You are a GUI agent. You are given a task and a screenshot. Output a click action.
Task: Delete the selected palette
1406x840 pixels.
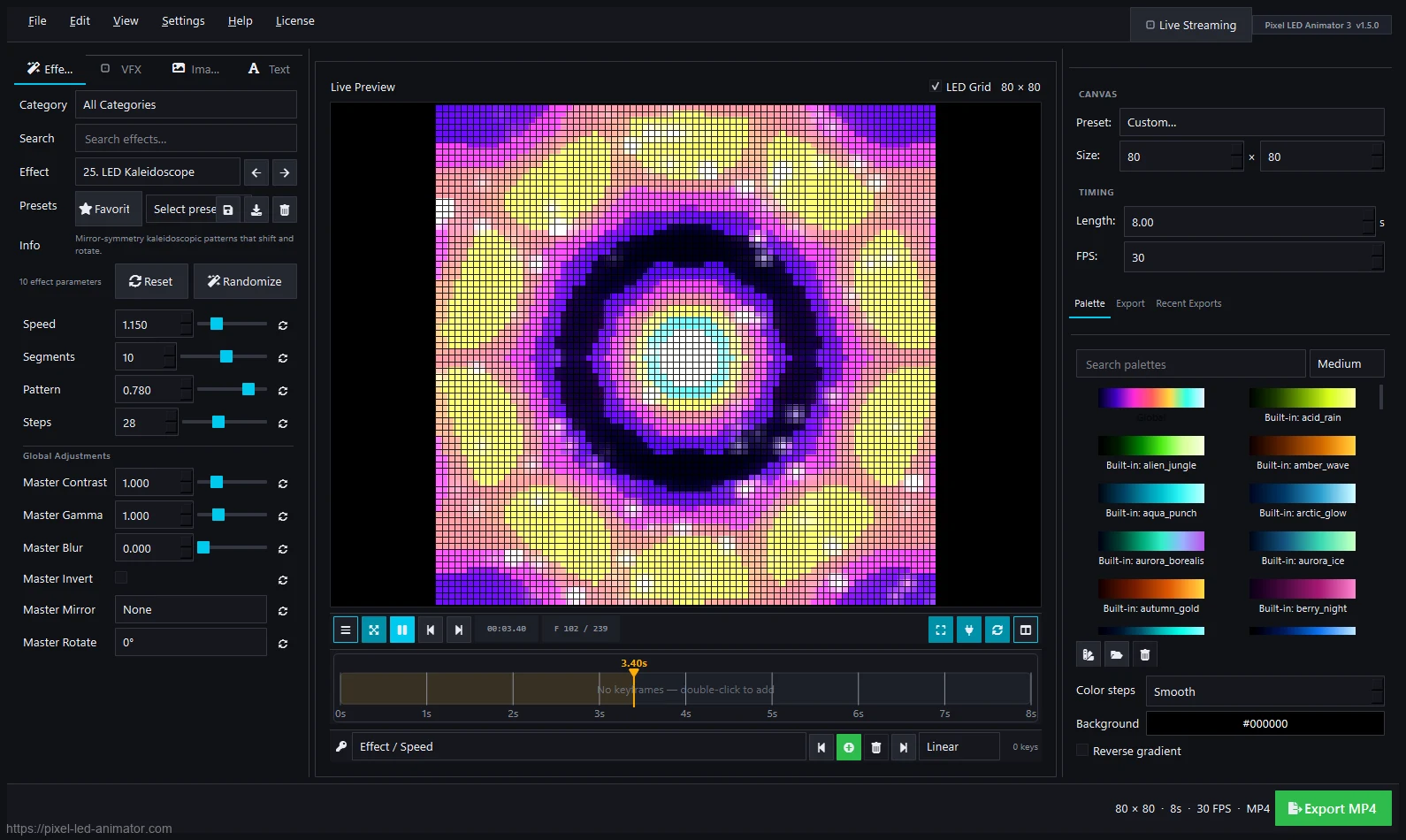(x=1145, y=654)
